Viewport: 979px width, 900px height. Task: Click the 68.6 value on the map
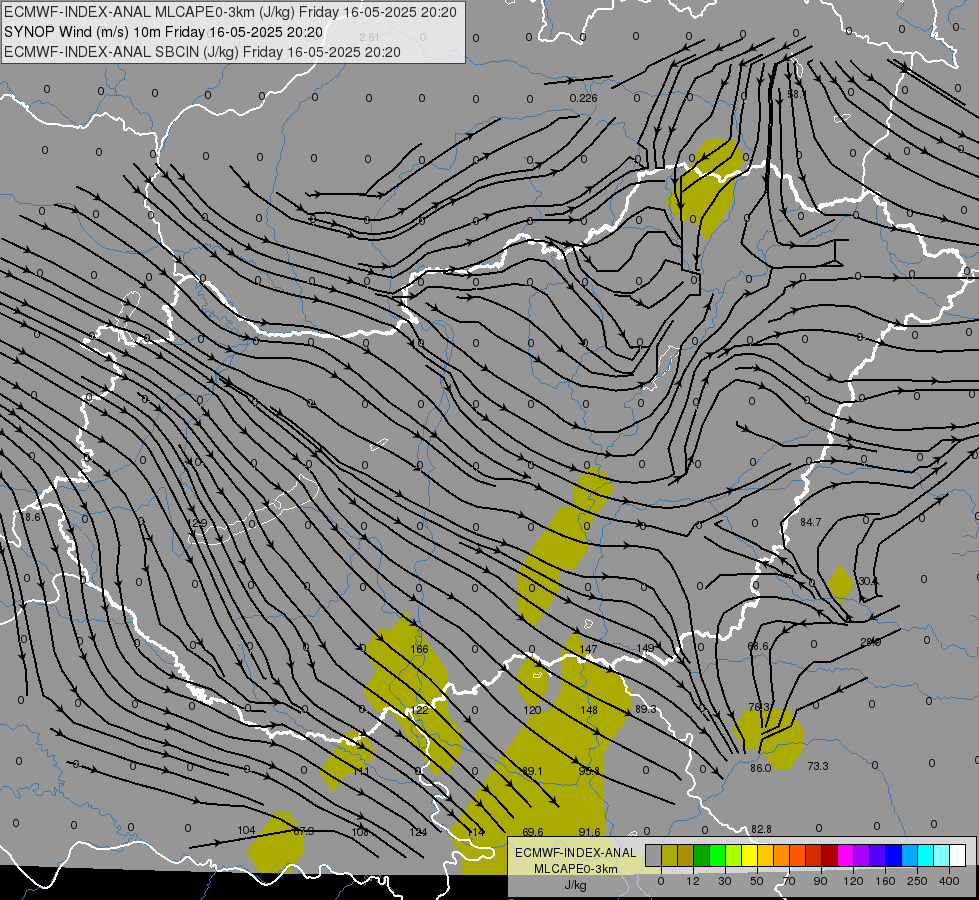click(x=758, y=646)
